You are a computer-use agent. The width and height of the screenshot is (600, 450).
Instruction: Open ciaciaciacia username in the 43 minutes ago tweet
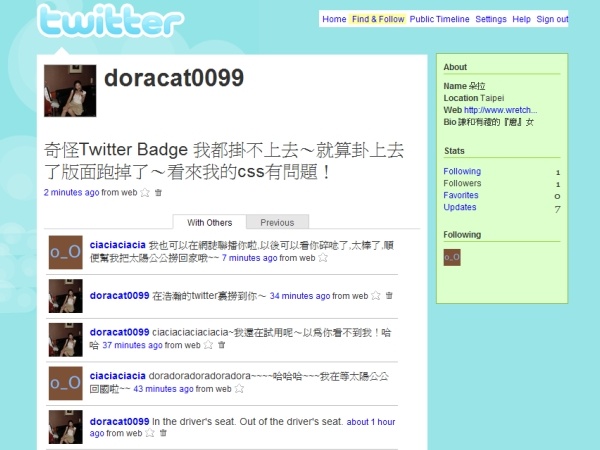[x=117, y=376]
